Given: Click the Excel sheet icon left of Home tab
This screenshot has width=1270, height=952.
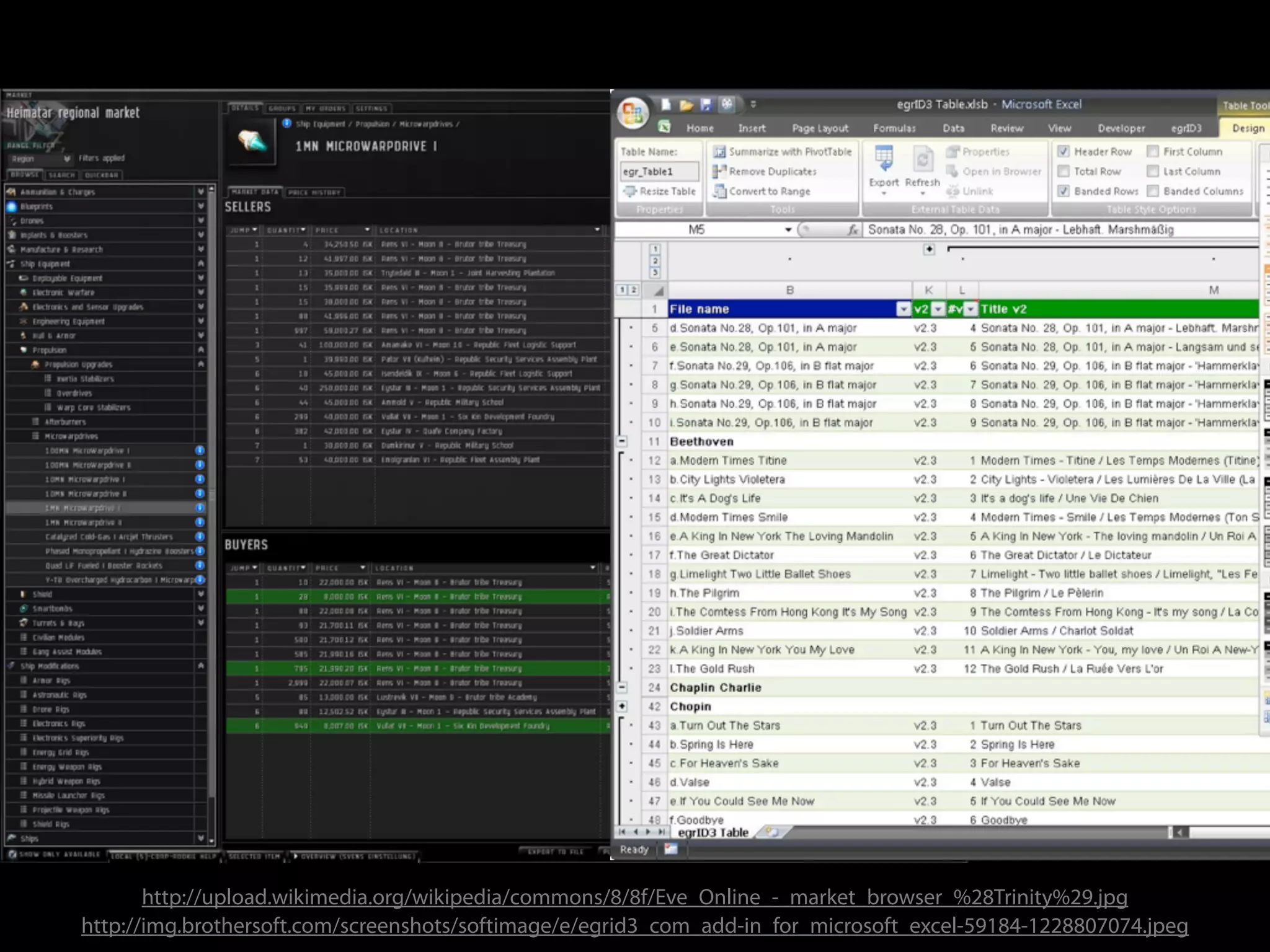Looking at the screenshot, I should (x=664, y=127).
